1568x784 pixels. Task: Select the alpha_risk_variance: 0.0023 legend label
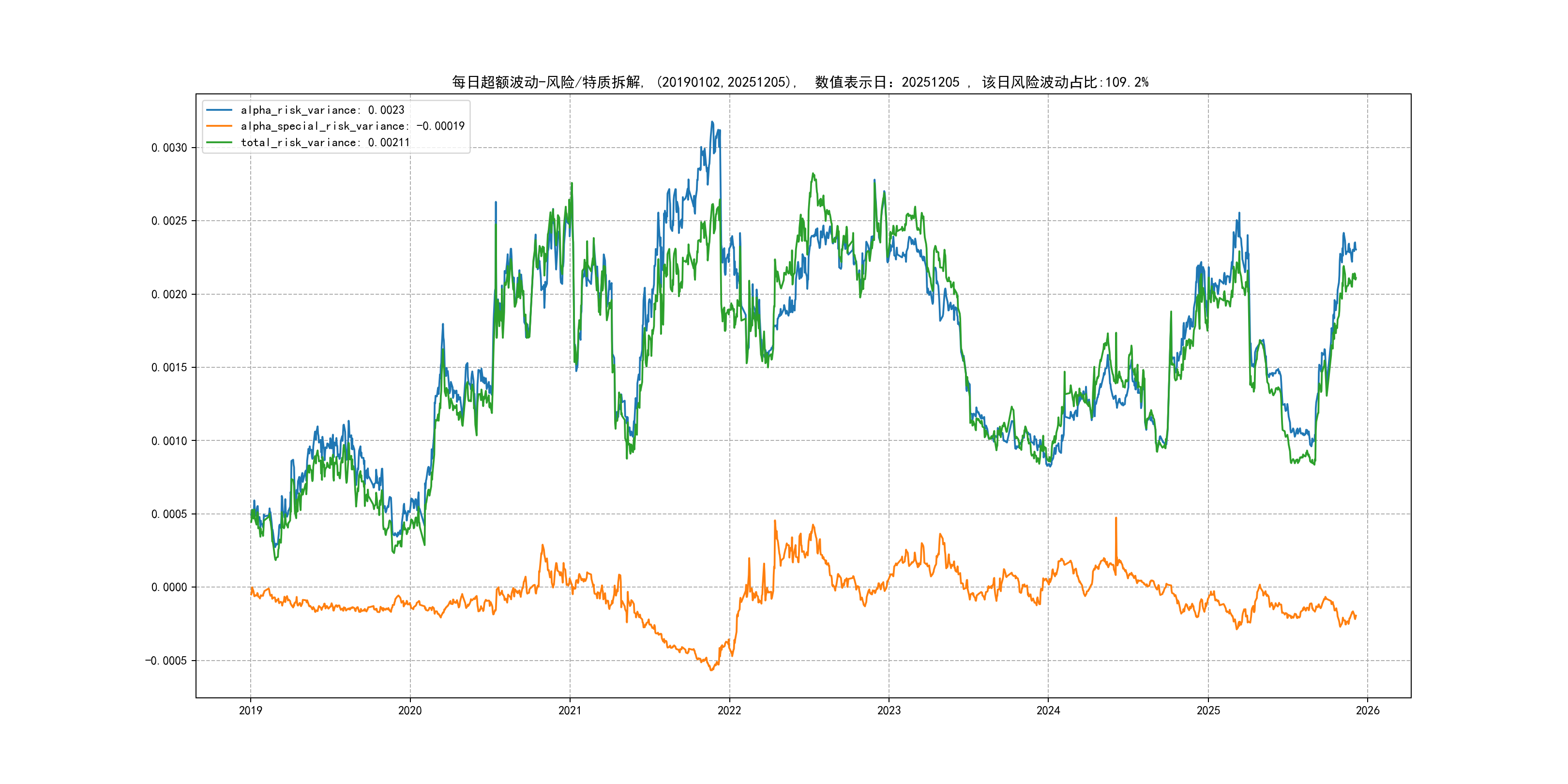(x=322, y=110)
